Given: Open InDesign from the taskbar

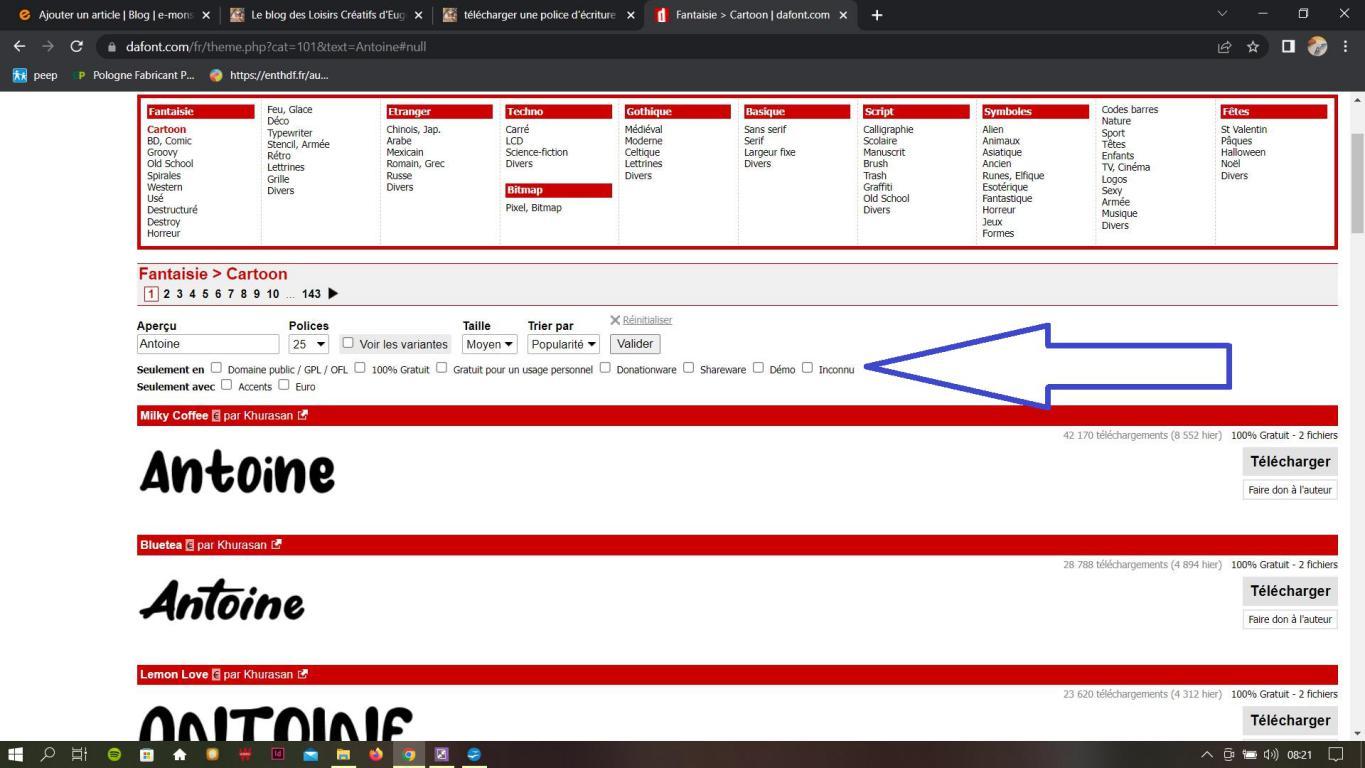Looking at the screenshot, I should 278,755.
